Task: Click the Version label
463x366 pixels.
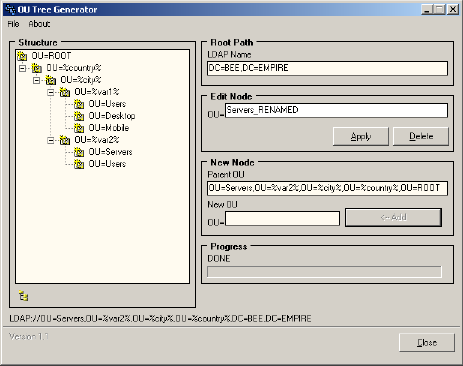Action: pyautogui.click(x=29, y=337)
